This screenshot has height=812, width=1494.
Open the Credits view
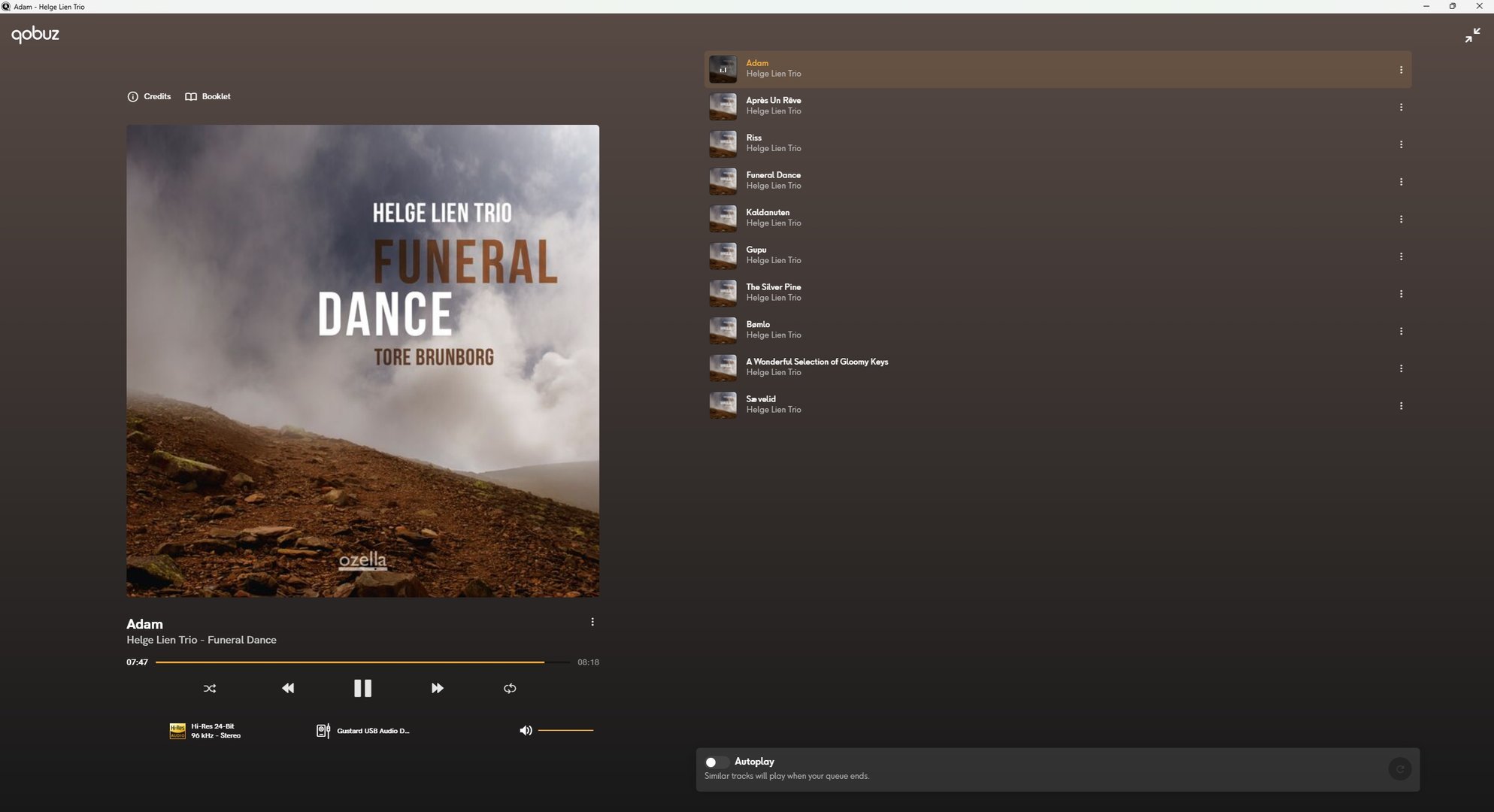pos(150,96)
